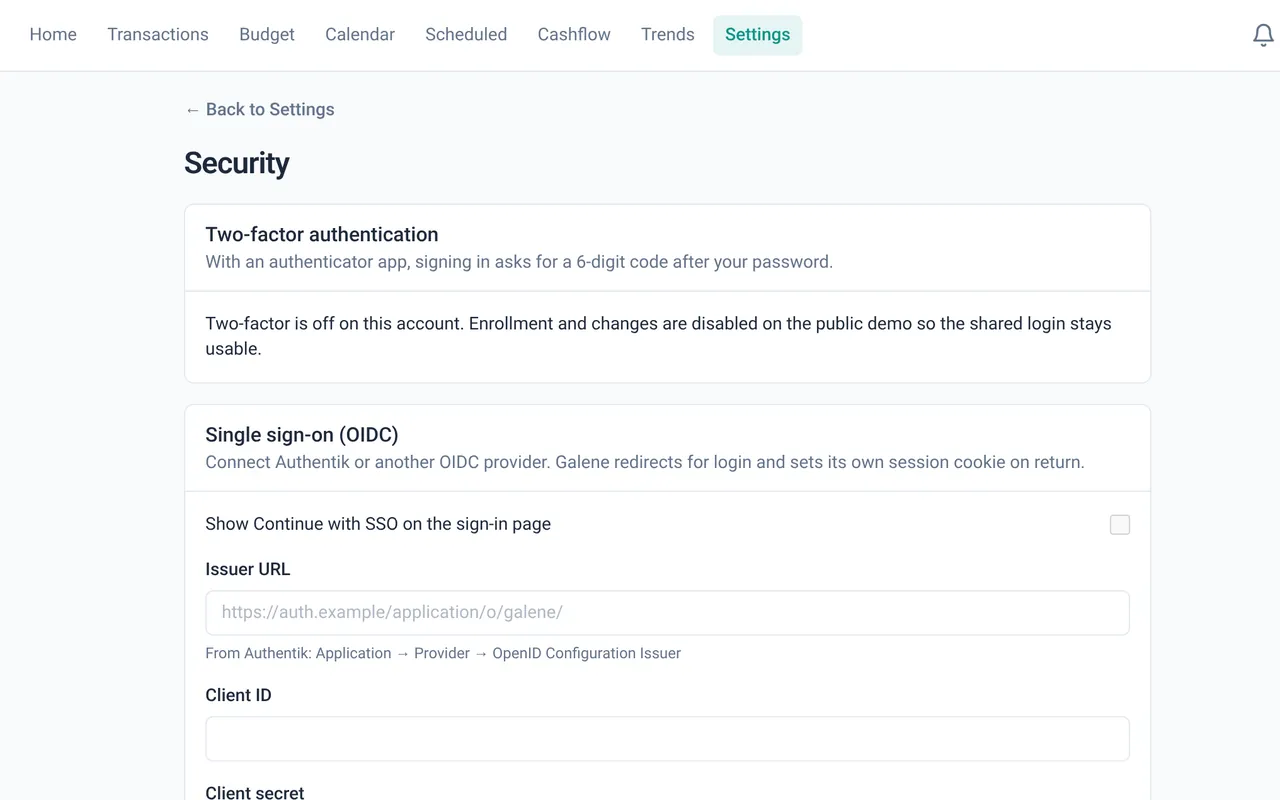
Task: Select the Scheduled tab
Action: 466,35
